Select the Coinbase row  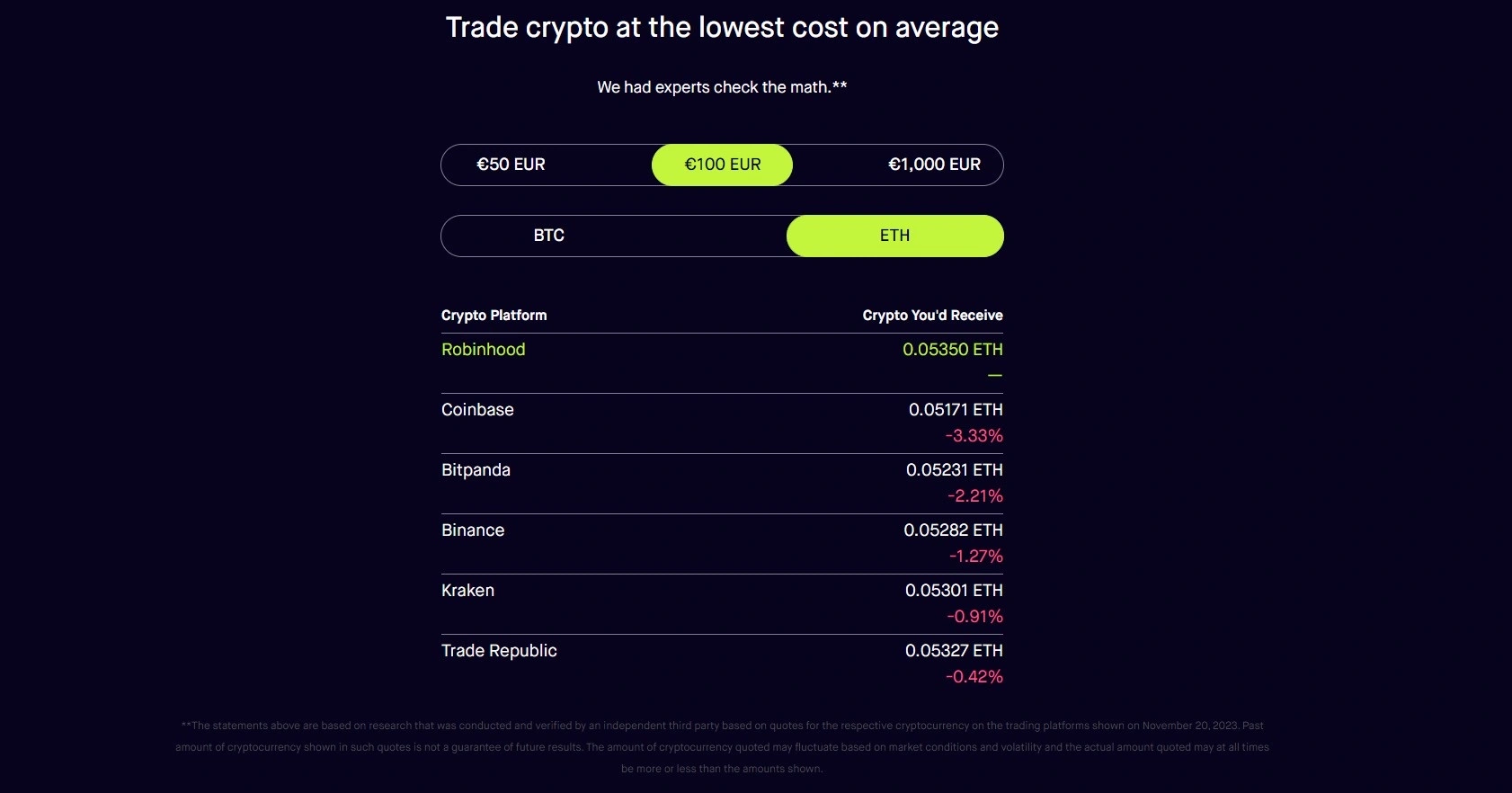coord(476,410)
